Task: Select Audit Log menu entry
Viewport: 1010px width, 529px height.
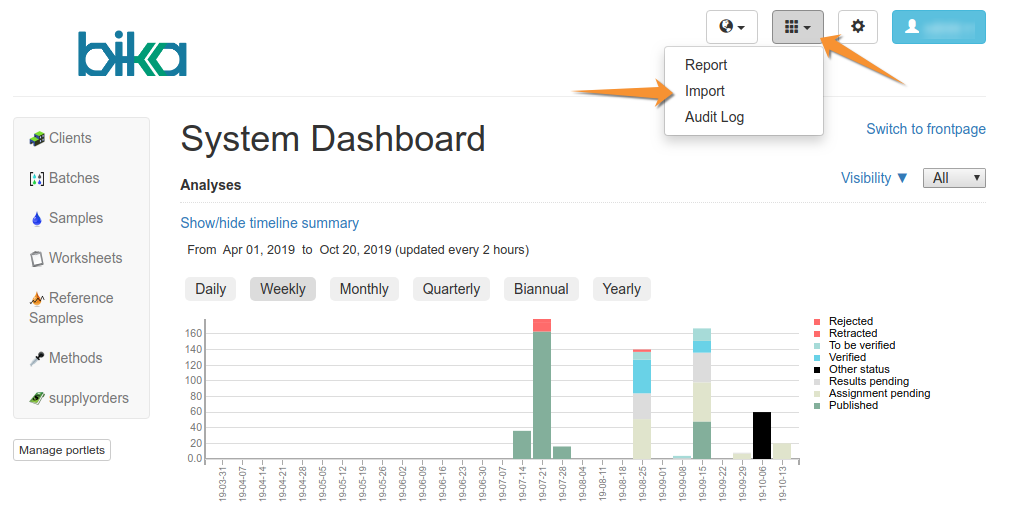Action: tap(714, 117)
